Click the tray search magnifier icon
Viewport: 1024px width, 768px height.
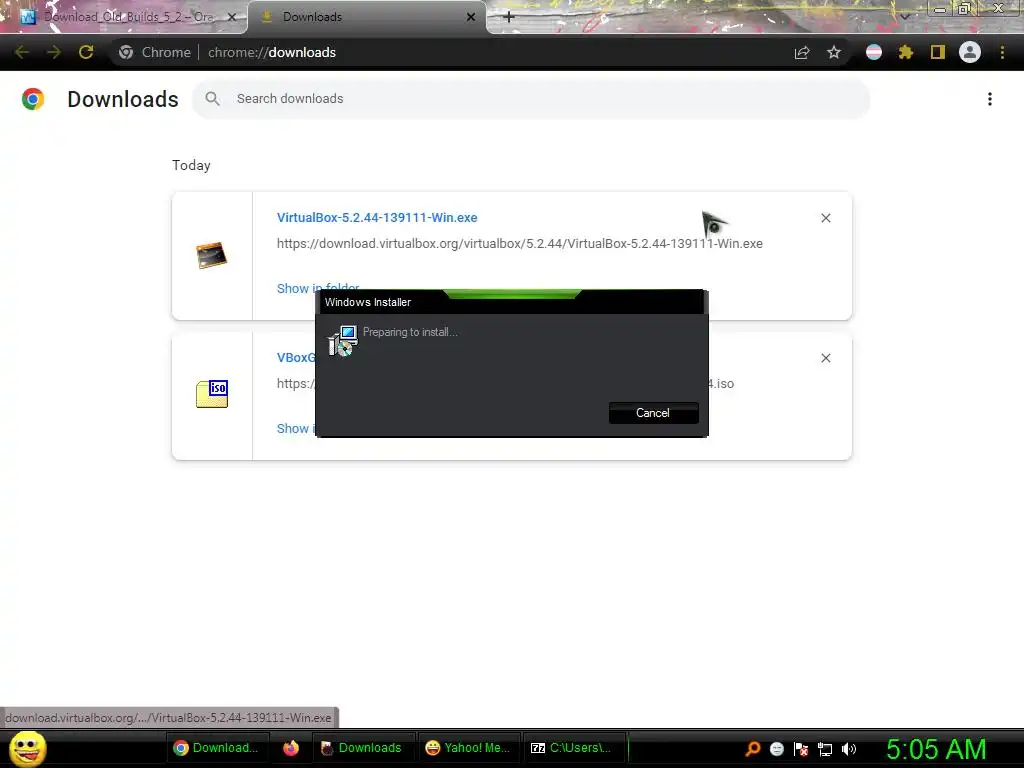click(753, 749)
